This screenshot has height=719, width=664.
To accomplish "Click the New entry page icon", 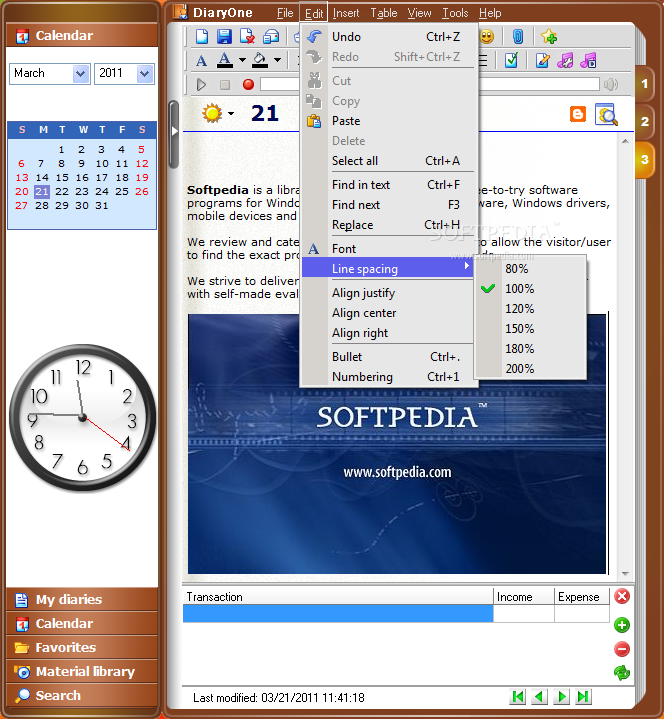I will [x=202, y=36].
